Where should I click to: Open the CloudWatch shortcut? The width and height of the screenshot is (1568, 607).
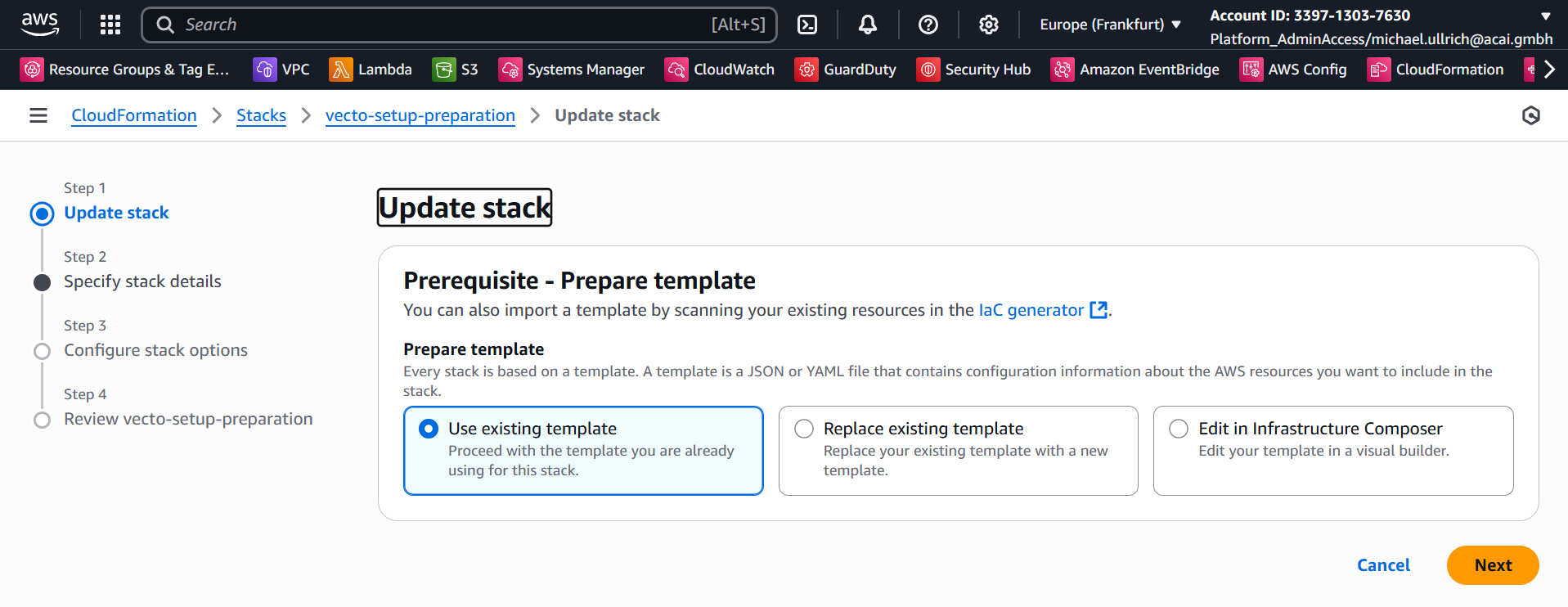[721, 70]
